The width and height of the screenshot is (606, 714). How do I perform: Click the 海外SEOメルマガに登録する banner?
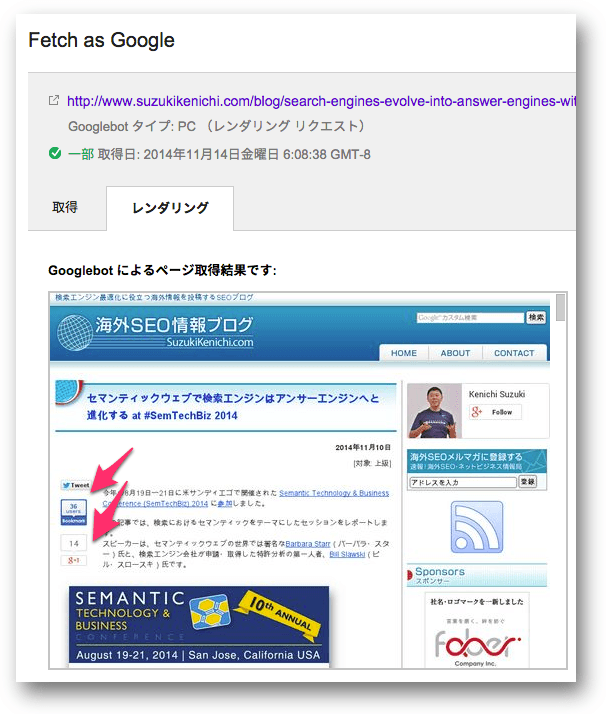(477, 461)
